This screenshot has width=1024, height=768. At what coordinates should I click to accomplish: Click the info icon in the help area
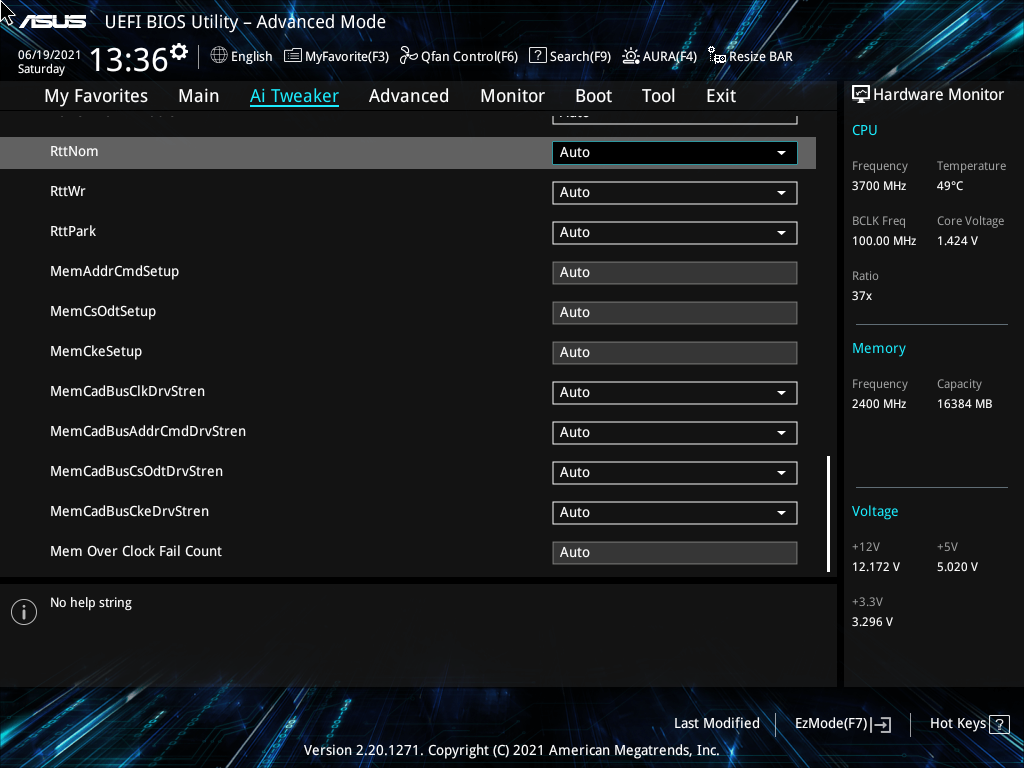pyautogui.click(x=23, y=611)
